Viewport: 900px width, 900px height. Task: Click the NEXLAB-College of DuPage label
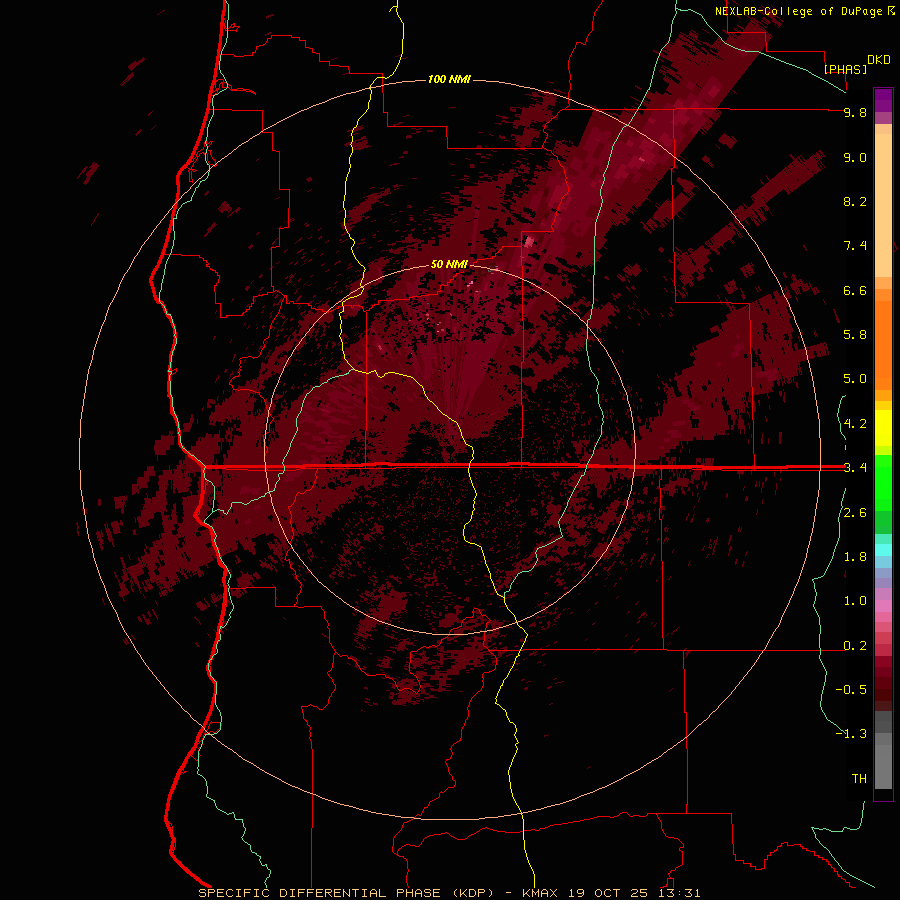800,11
